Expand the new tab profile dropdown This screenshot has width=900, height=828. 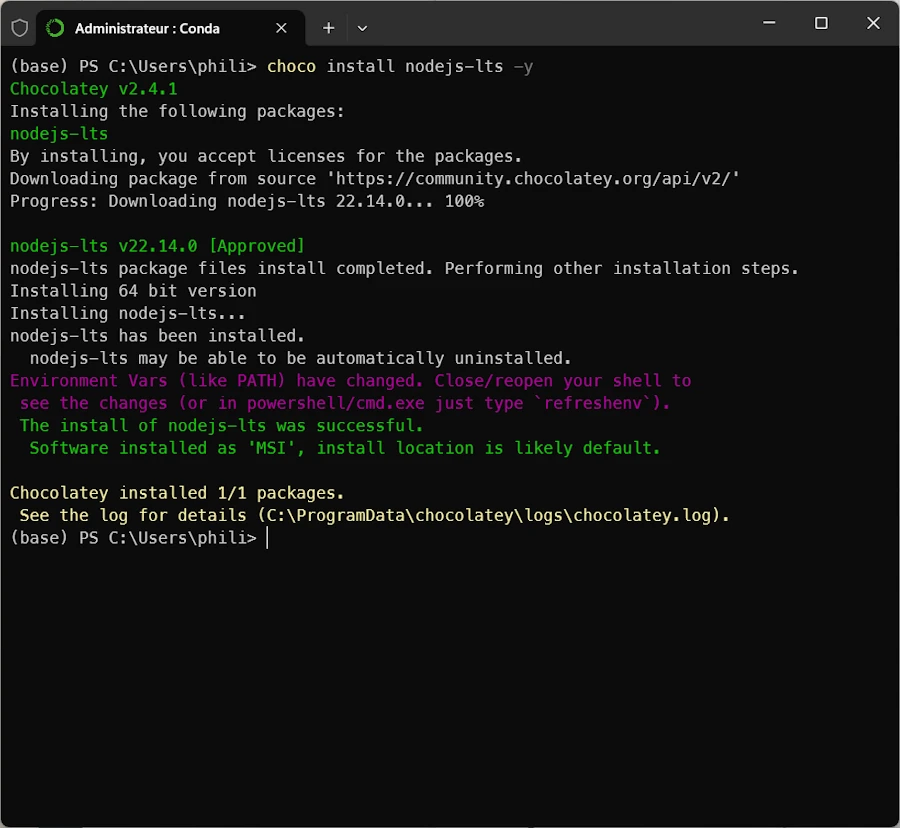(362, 28)
